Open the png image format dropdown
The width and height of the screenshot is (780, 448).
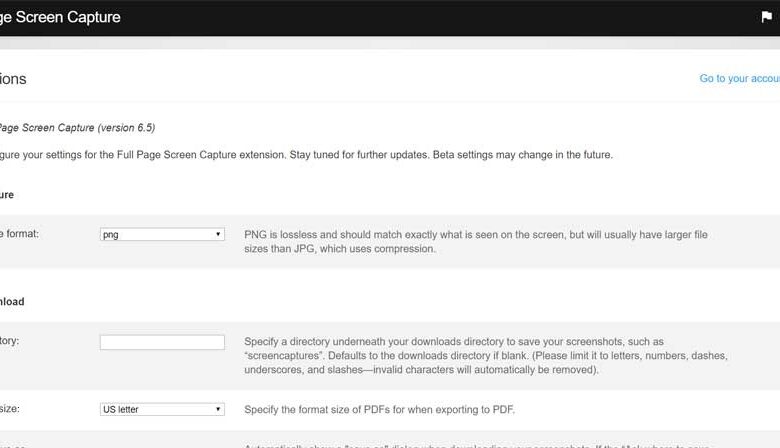click(161, 234)
